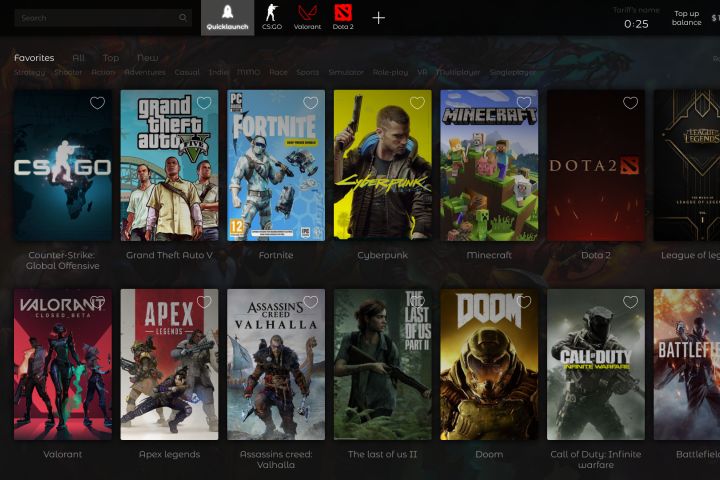720x480 pixels.
Task: Open the Dota 2 game cover
Action: [x=596, y=165]
